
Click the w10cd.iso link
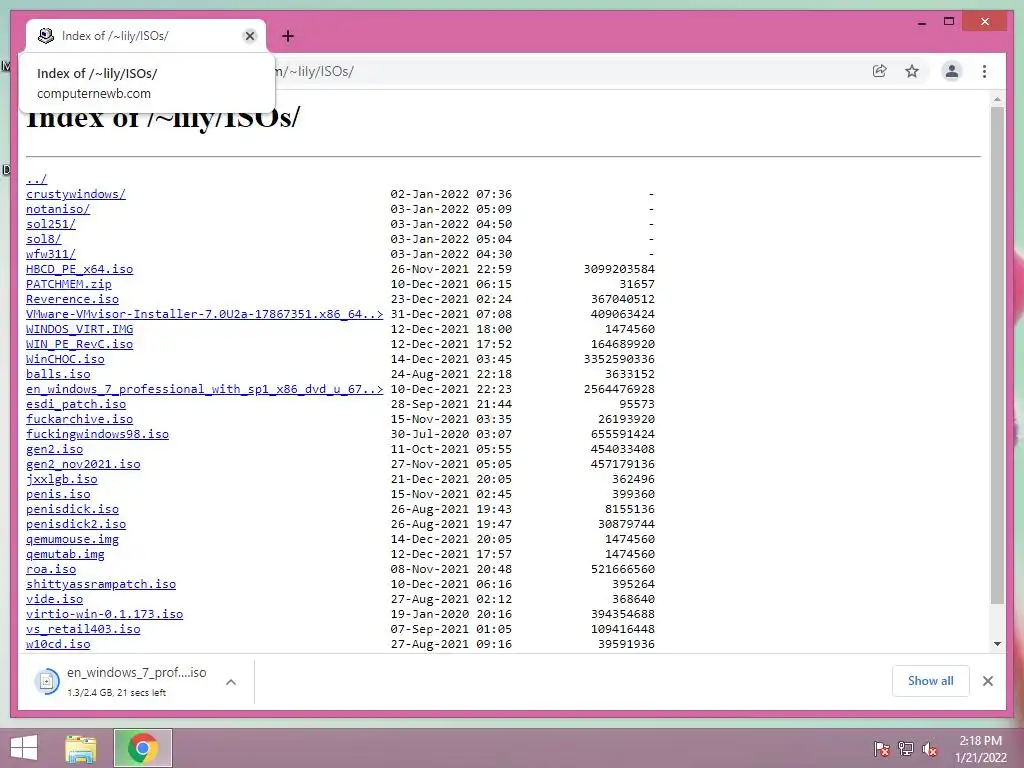point(58,645)
